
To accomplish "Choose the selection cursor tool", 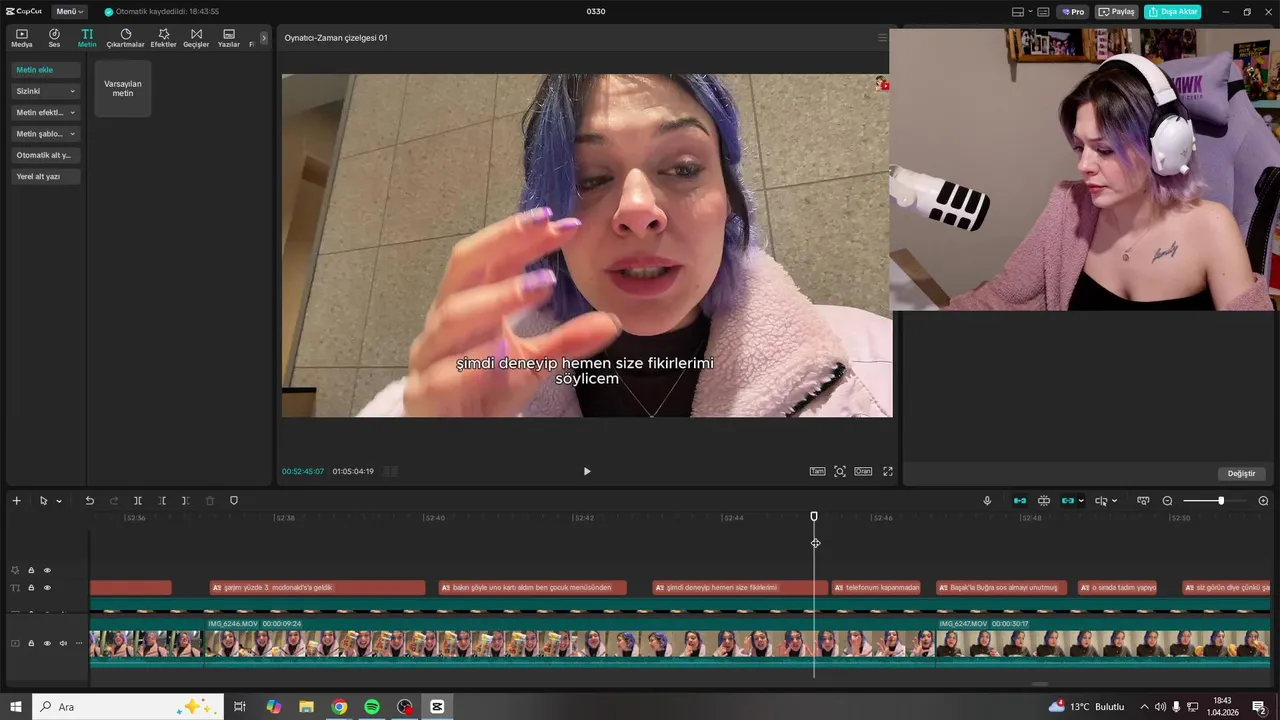I will click(43, 501).
